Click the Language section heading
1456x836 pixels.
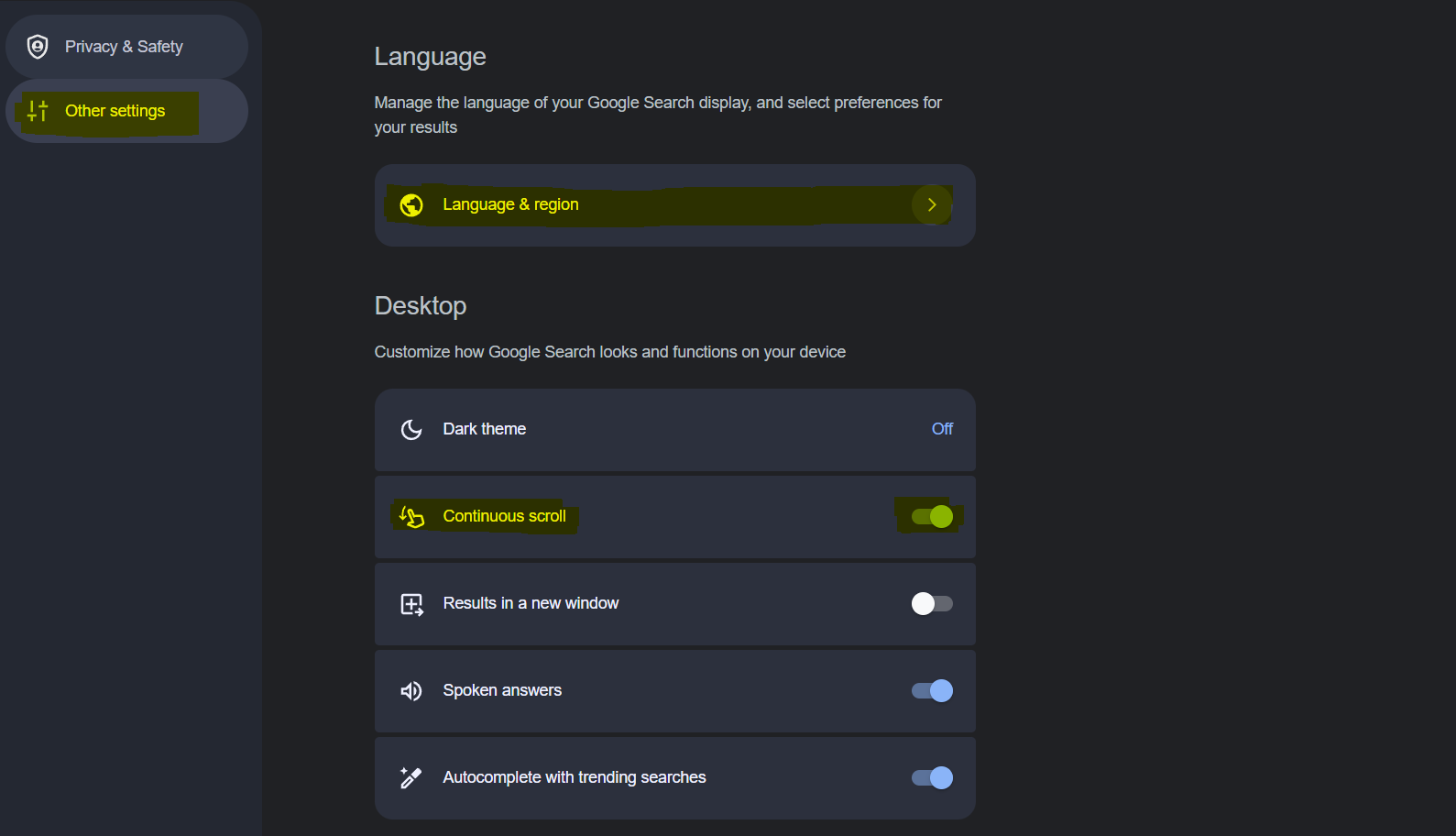coord(430,57)
